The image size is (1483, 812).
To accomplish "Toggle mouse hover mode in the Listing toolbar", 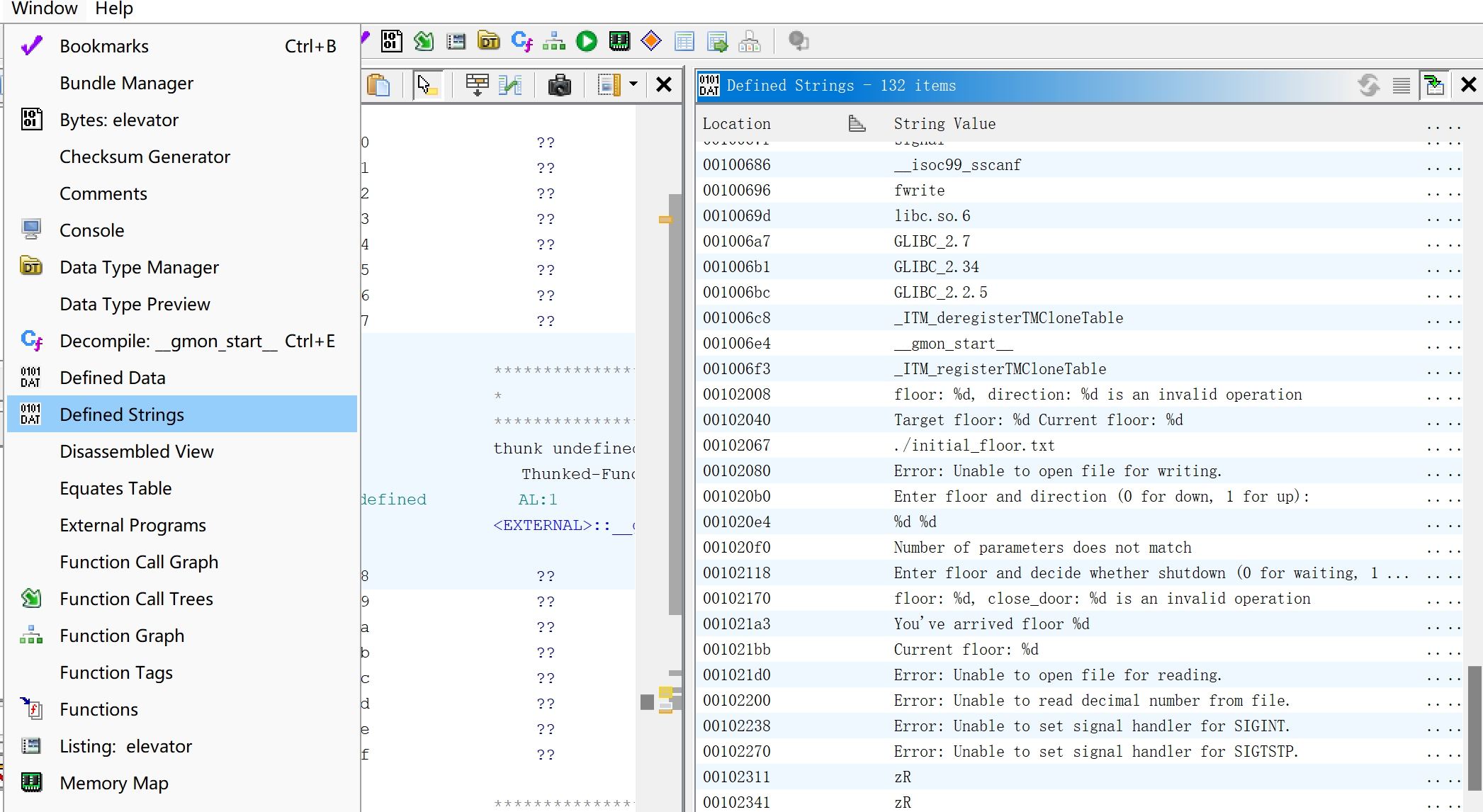I will point(427,86).
